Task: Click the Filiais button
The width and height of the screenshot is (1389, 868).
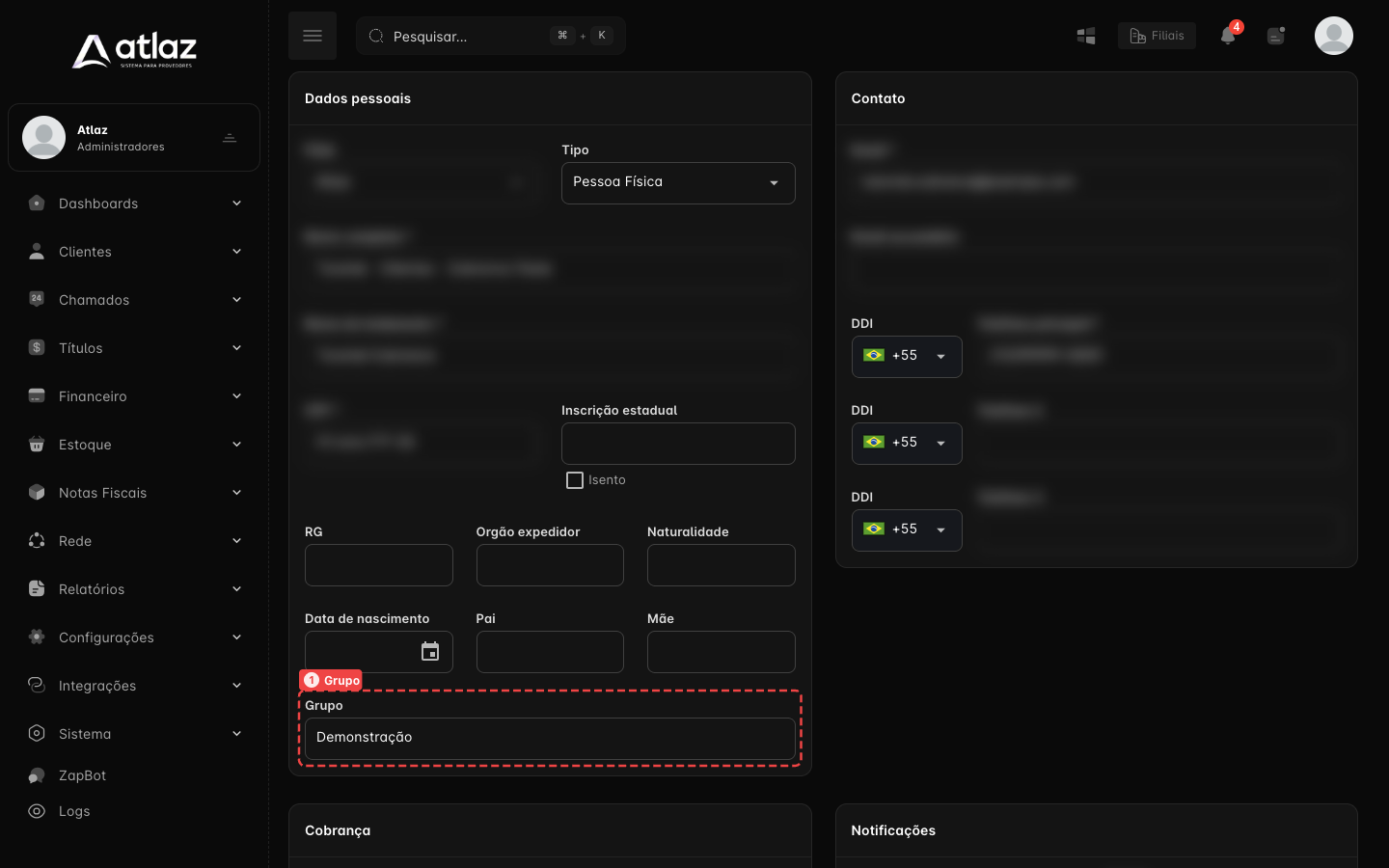Action: [x=1157, y=36]
